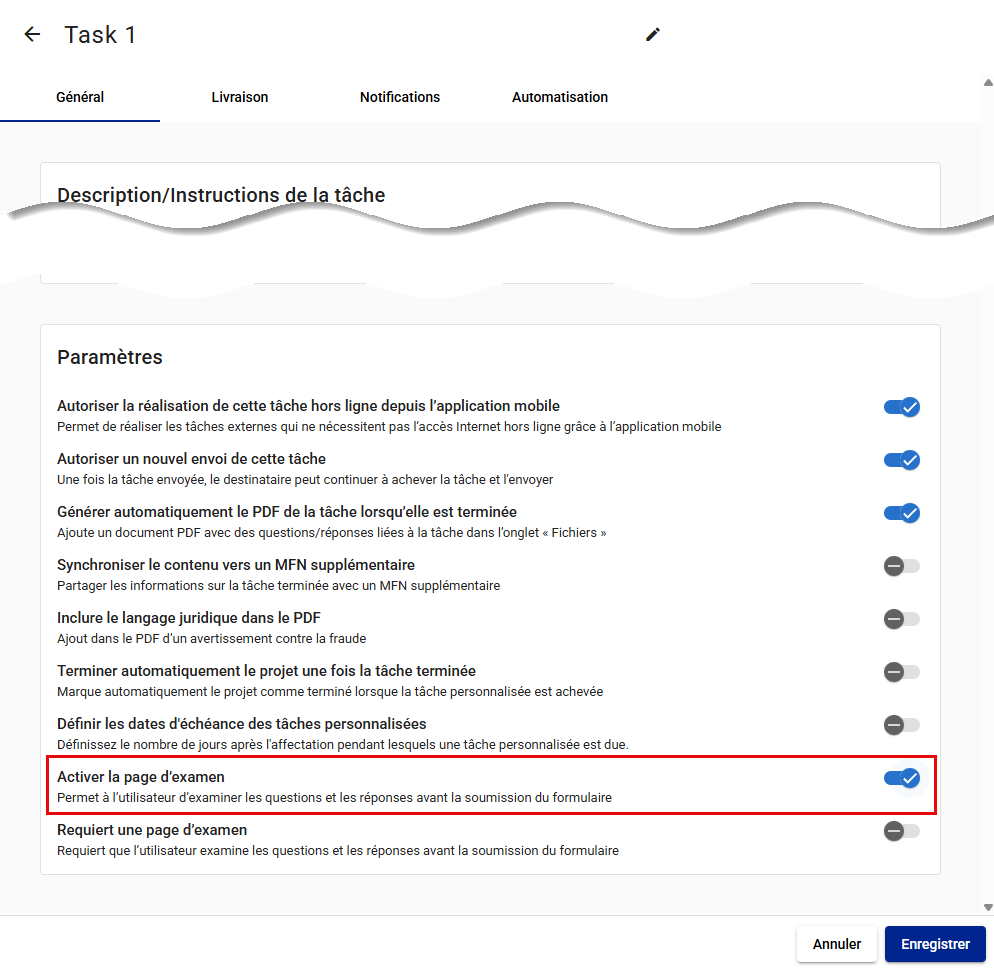Enable 'Définir les dates d'échéance' toggle

coord(901,725)
